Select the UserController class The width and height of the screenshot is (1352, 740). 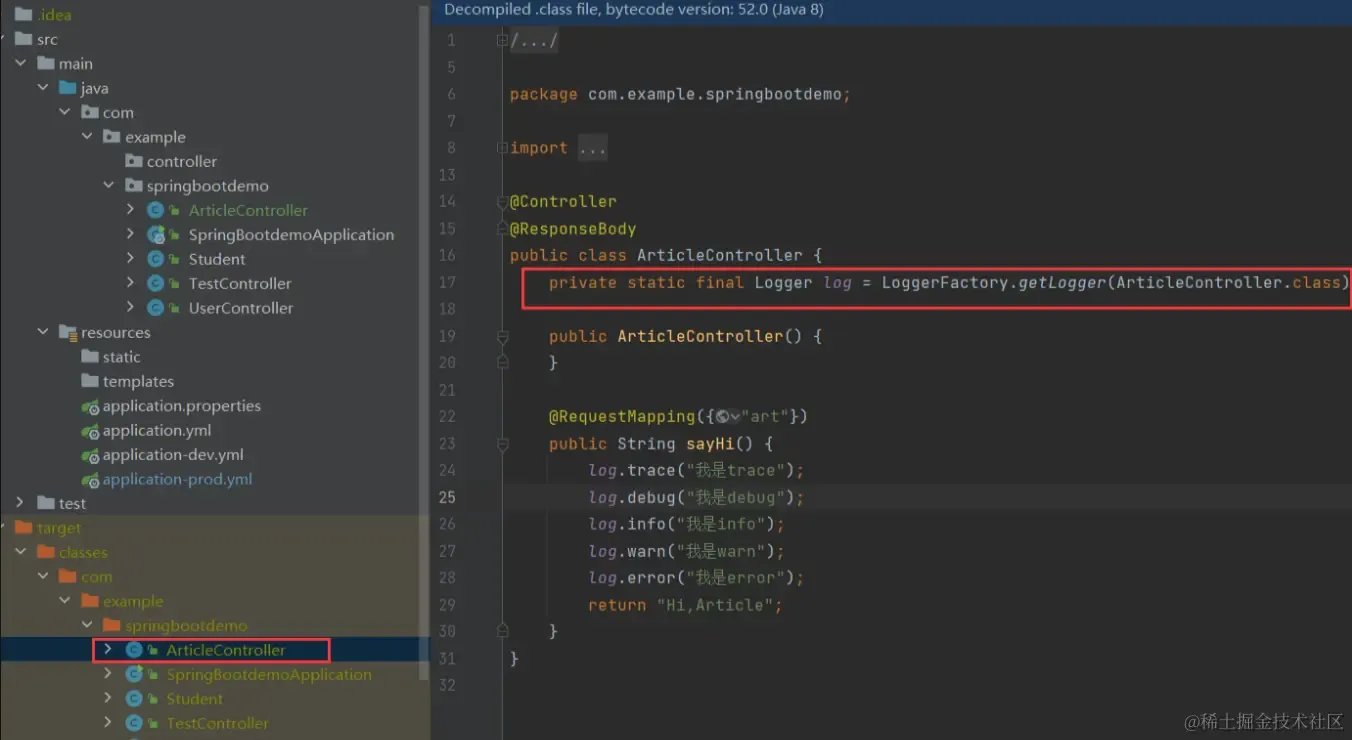[x=241, y=308]
